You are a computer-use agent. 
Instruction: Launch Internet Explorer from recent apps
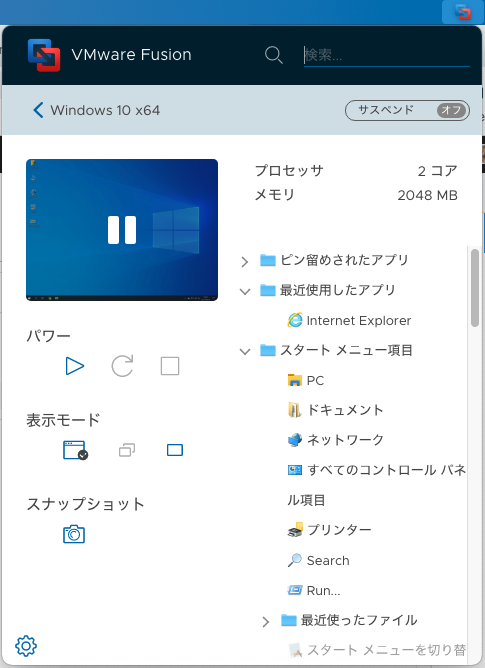pos(349,320)
